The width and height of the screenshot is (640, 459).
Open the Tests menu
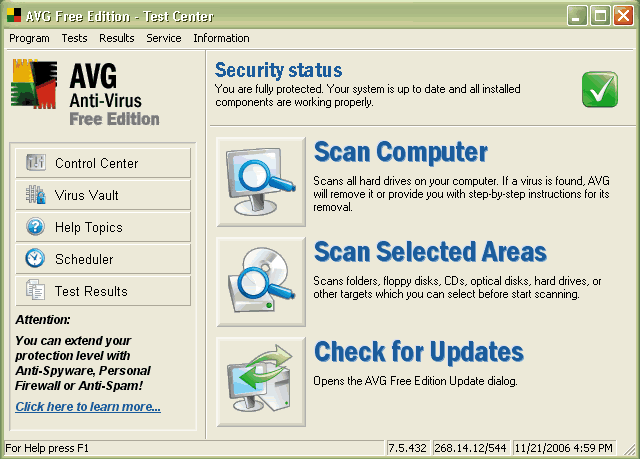pos(74,38)
